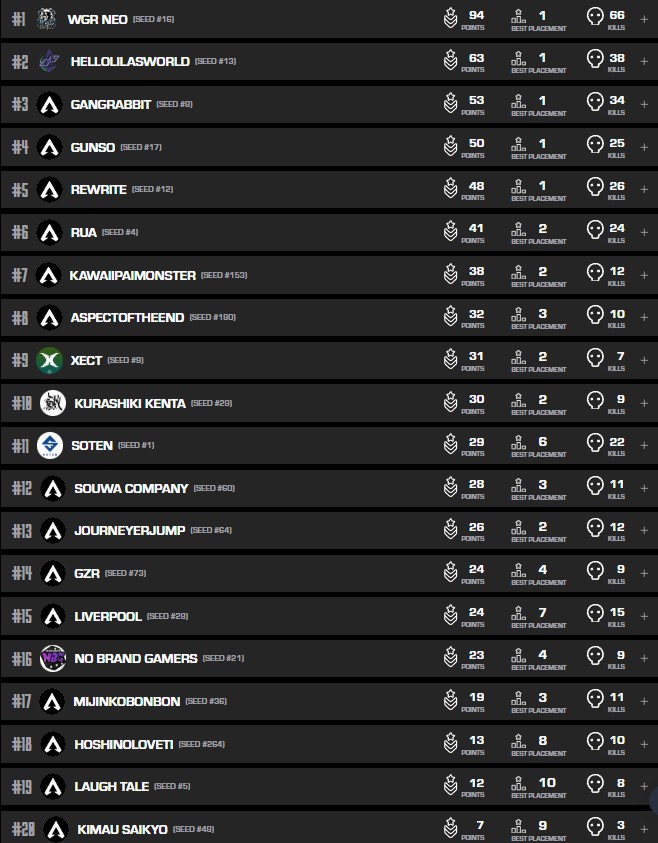Click the LAUGH TALE default Apex logo

[x=53, y=786]
